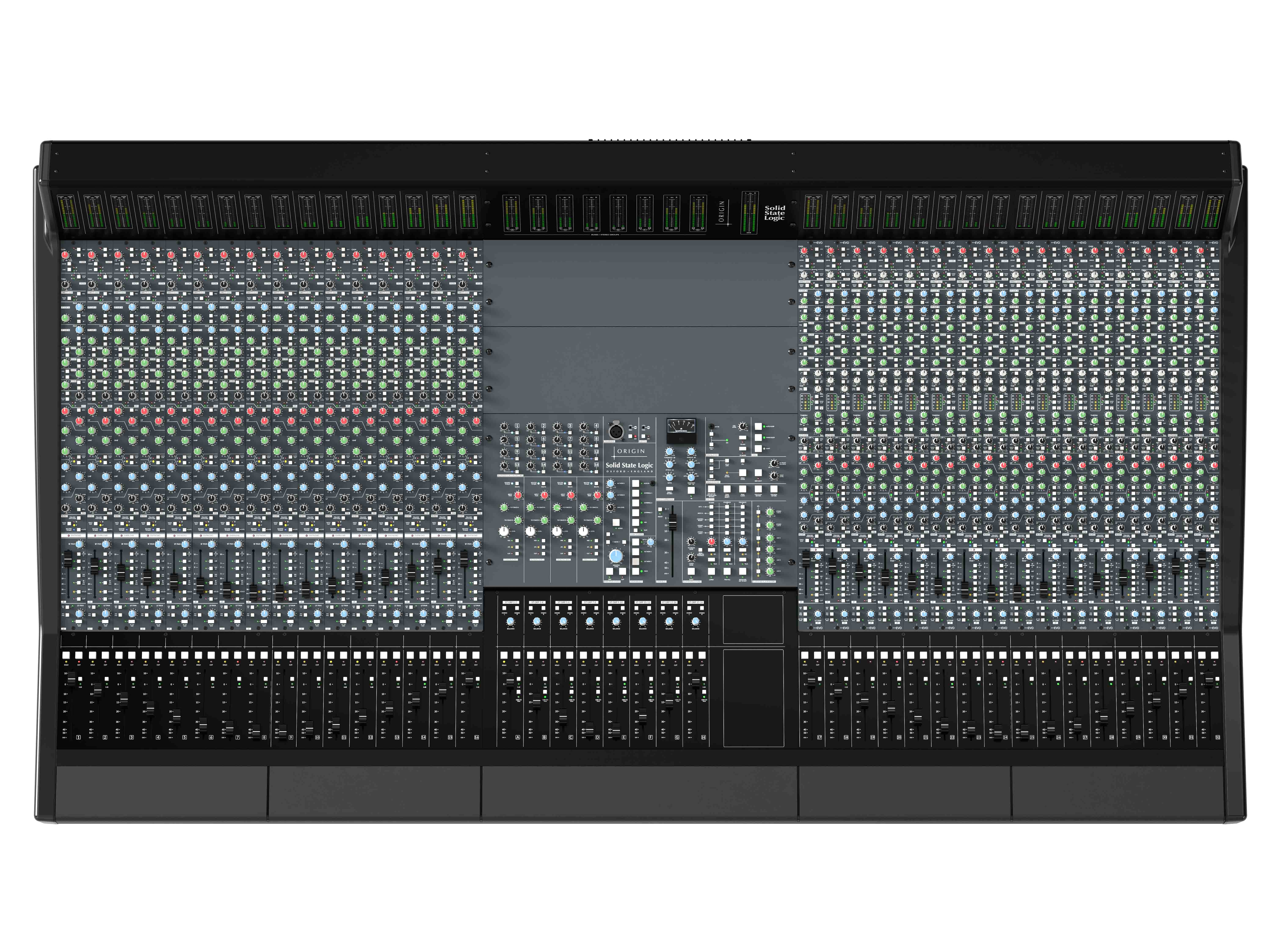Image resolution: width=1270 pixels, height=952 pixels.
Task: Click Stereo Return 1 white Level knob
Action: pyautogui.click(x=504, y=531)
